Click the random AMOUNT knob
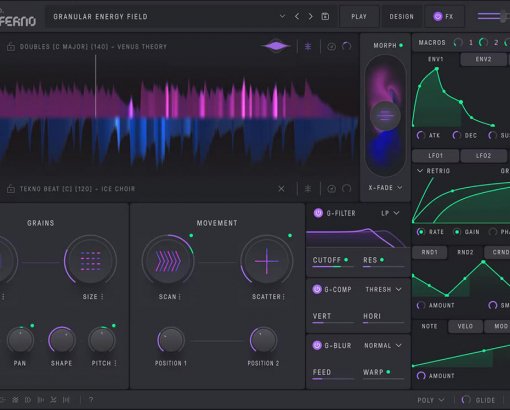Viewport: 510px width, 410px height. 421,305
